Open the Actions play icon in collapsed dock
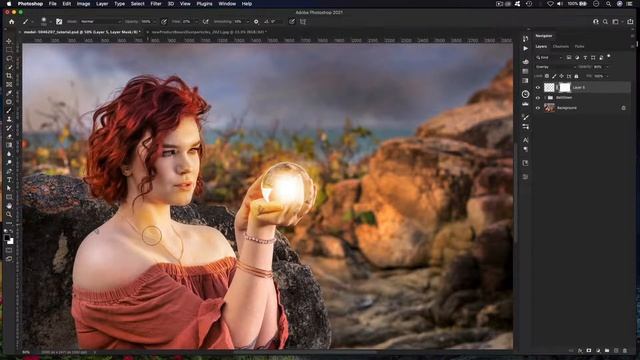The width and height of the screenshot is (640, 360). [525, 48]
